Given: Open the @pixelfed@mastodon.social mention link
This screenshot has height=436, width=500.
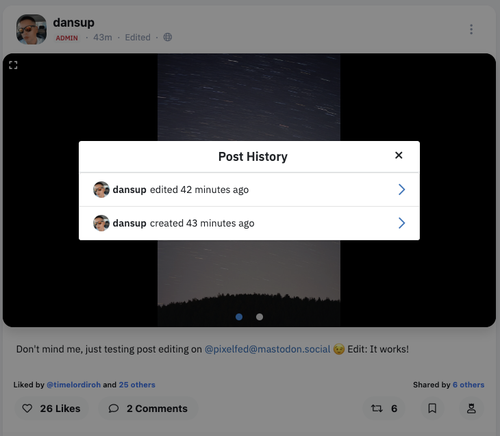Looking at the screenshot, I should [x=267, y=349].
